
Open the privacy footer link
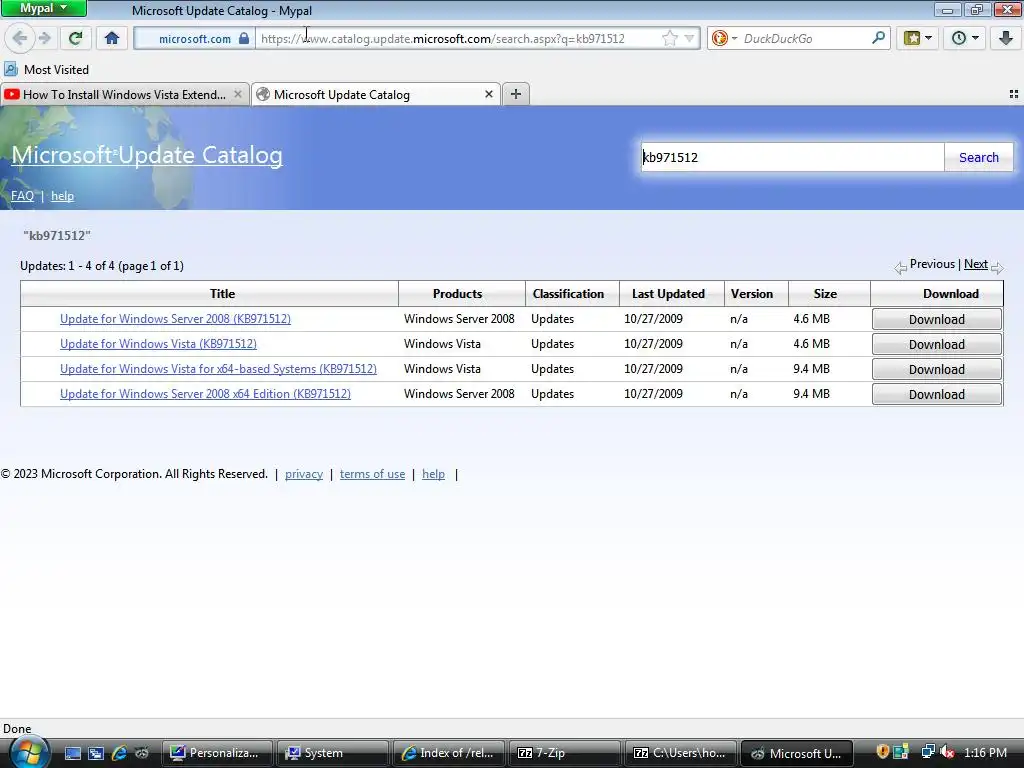304,474
